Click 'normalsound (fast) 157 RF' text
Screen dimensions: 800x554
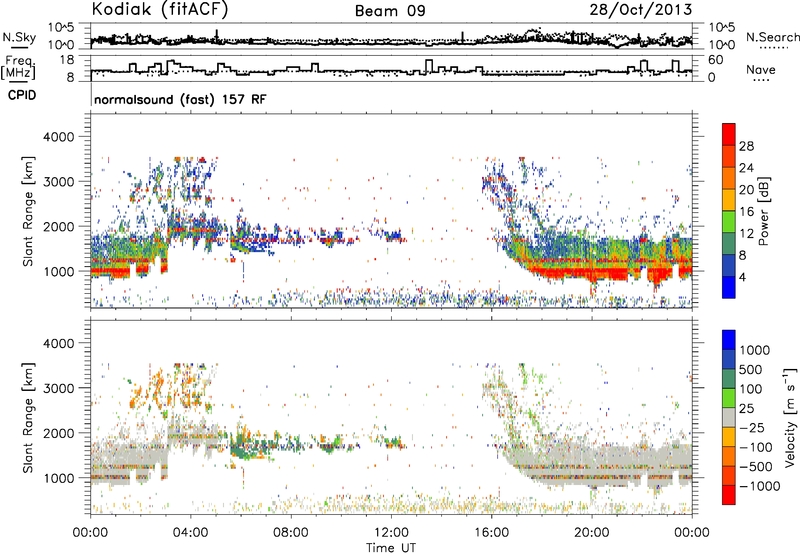[180, 99]
